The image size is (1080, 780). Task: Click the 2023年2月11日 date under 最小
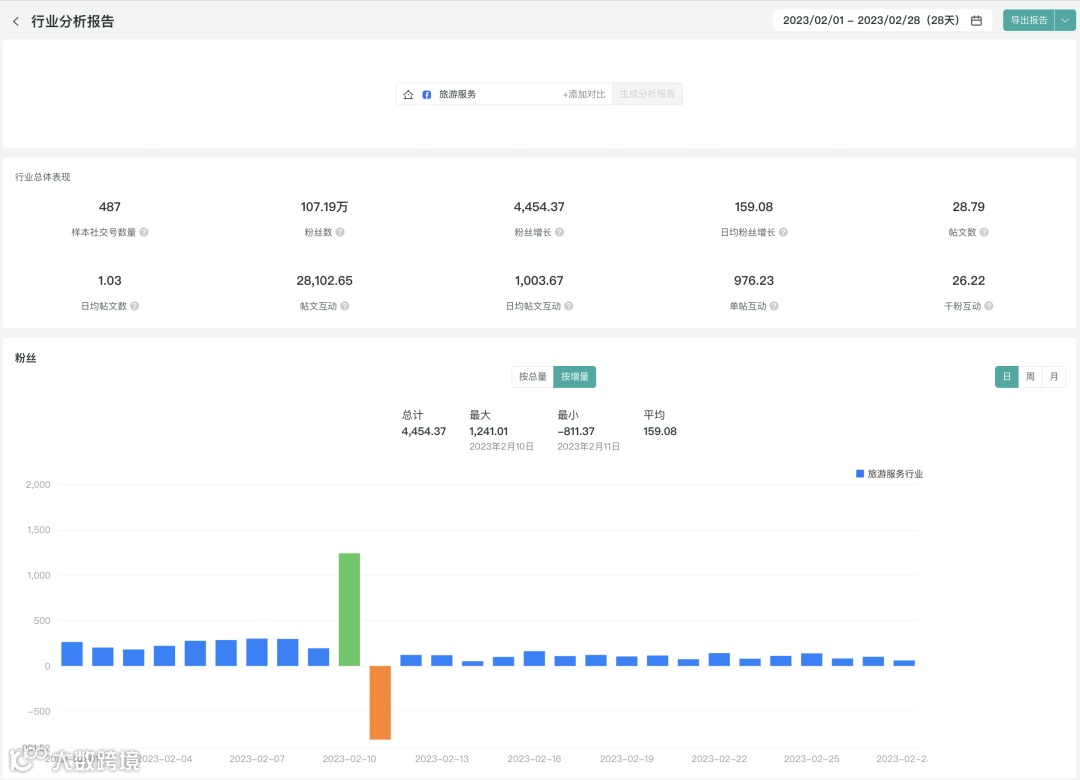click(x=588, y=447)
